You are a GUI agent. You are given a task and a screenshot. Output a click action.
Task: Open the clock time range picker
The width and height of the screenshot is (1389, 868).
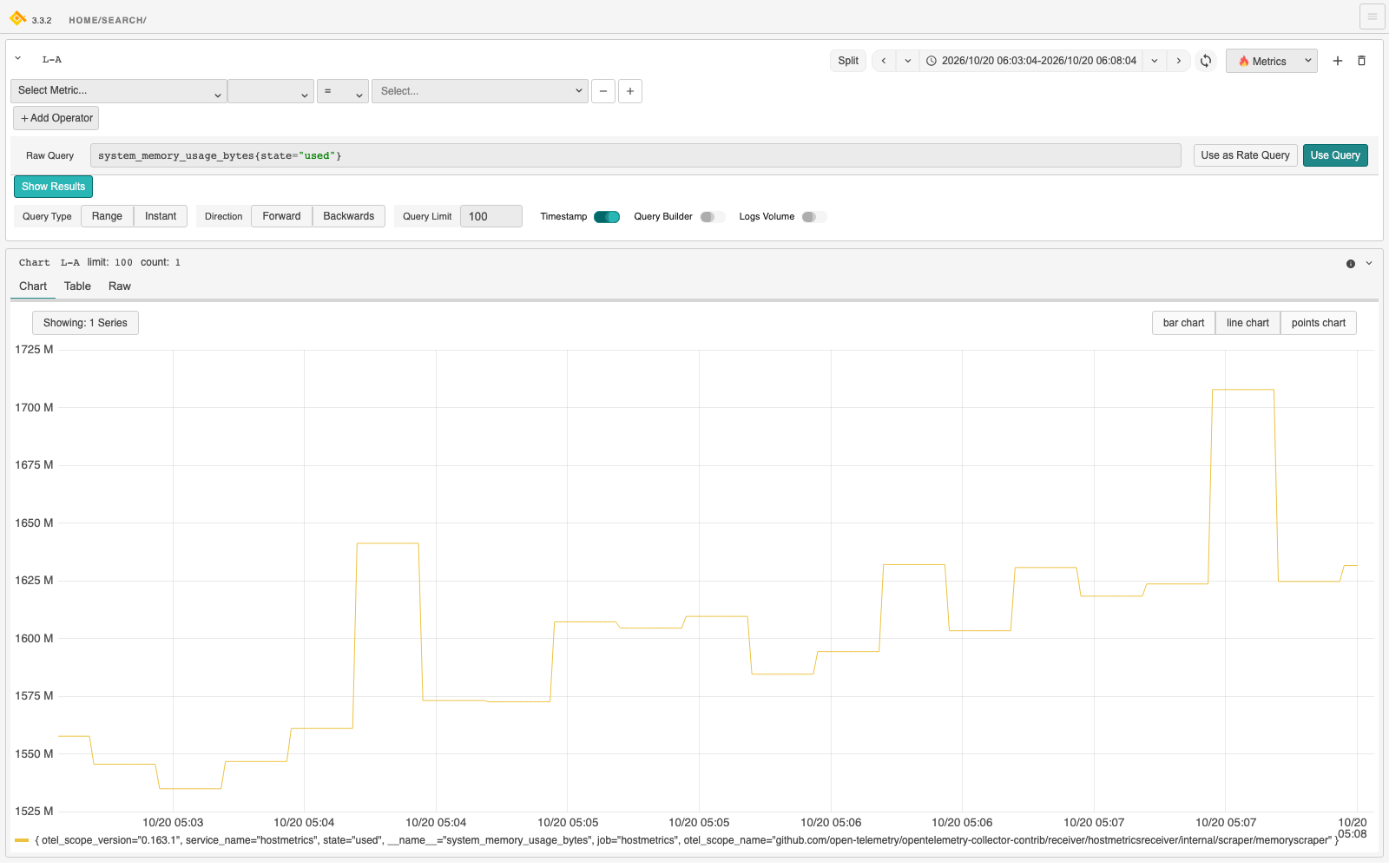(1031, 61)
